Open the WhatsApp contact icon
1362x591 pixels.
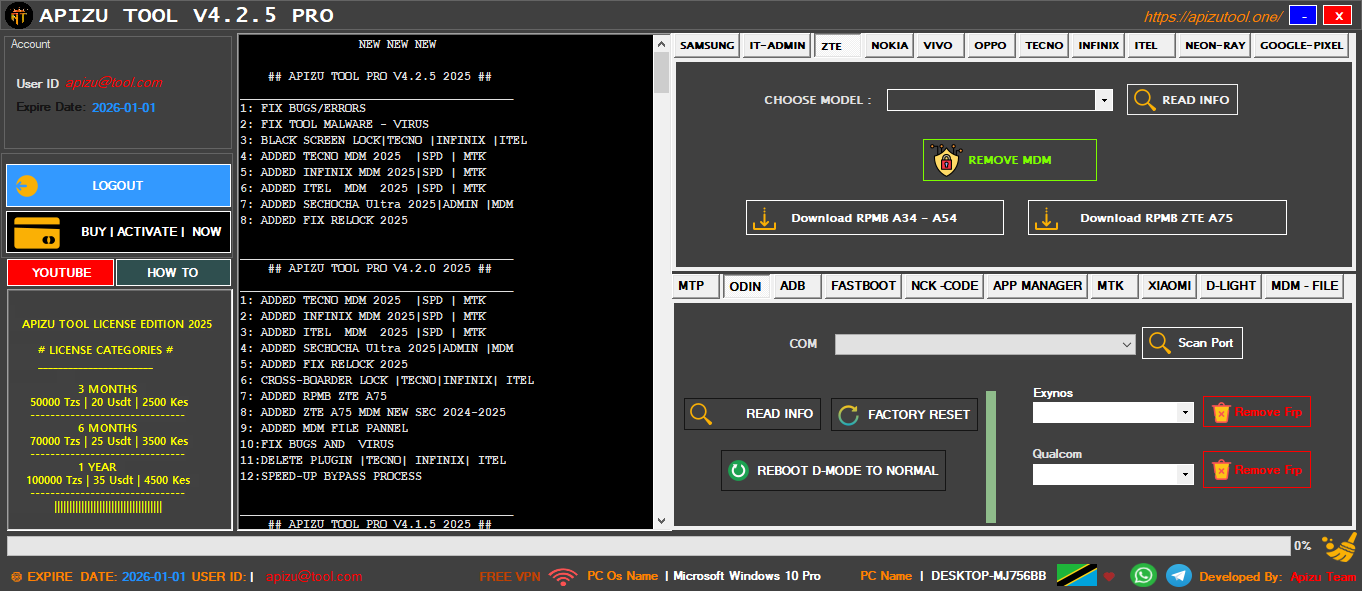coord(1143,576)
